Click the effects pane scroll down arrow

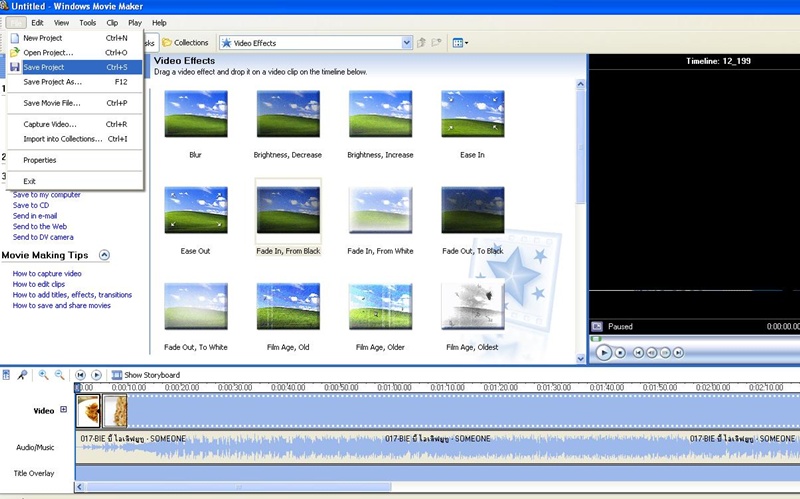pyautogui.click(x=580, y=359)
